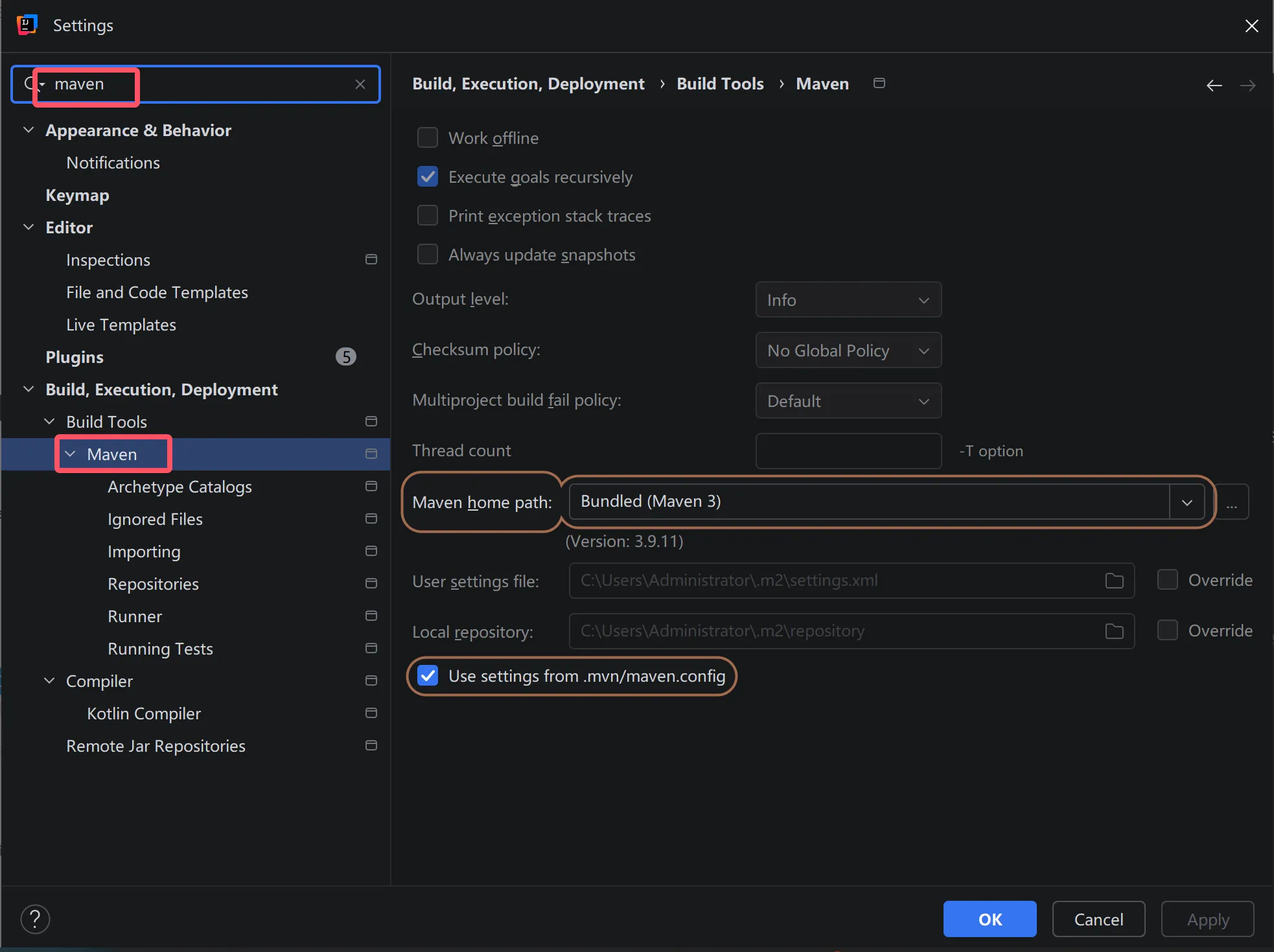Click folder icon for User settings file
The width and height of the screenshot is (1274, 952).
click(1114, 581)
